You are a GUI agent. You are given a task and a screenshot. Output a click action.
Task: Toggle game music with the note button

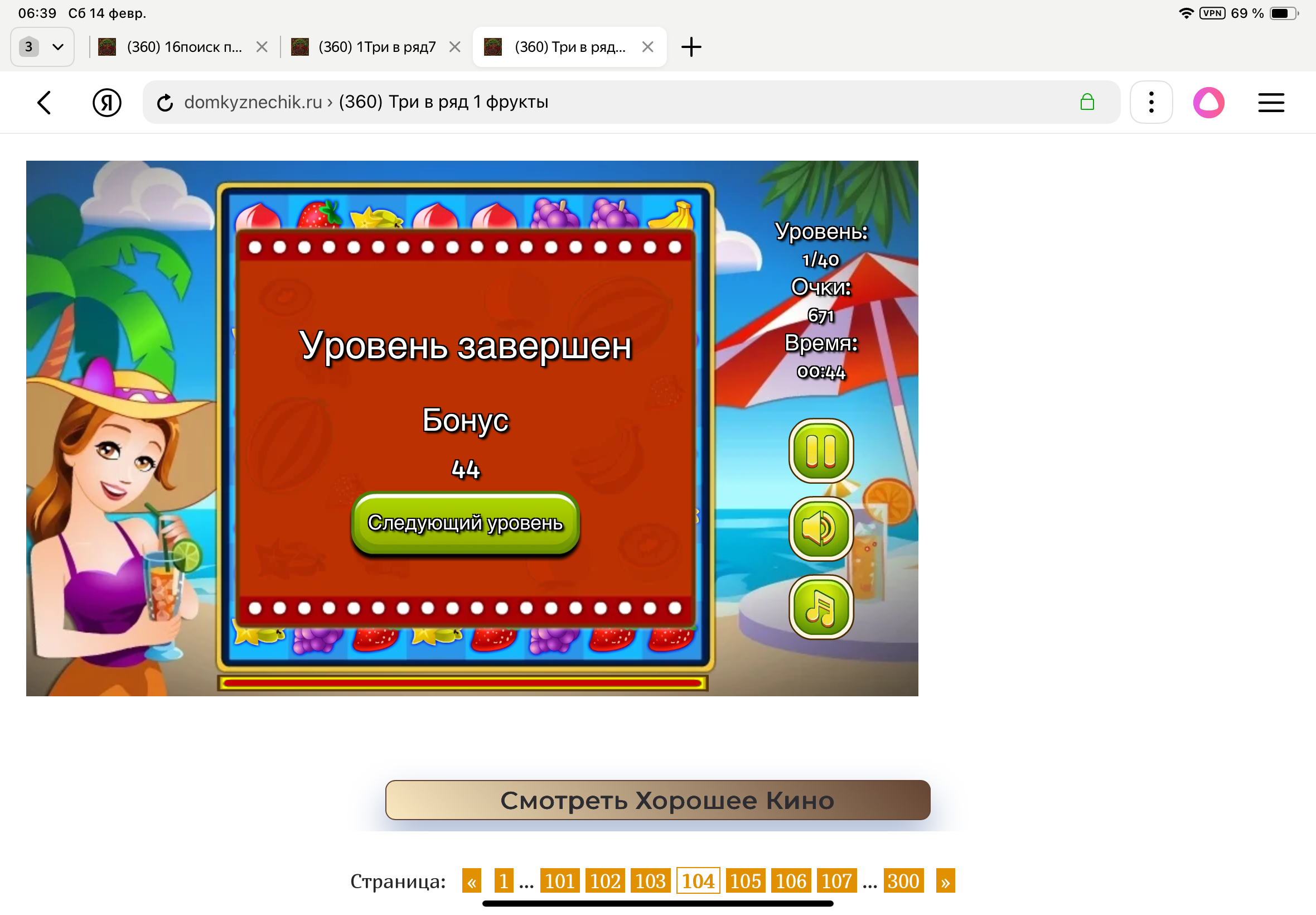(820, 607)
